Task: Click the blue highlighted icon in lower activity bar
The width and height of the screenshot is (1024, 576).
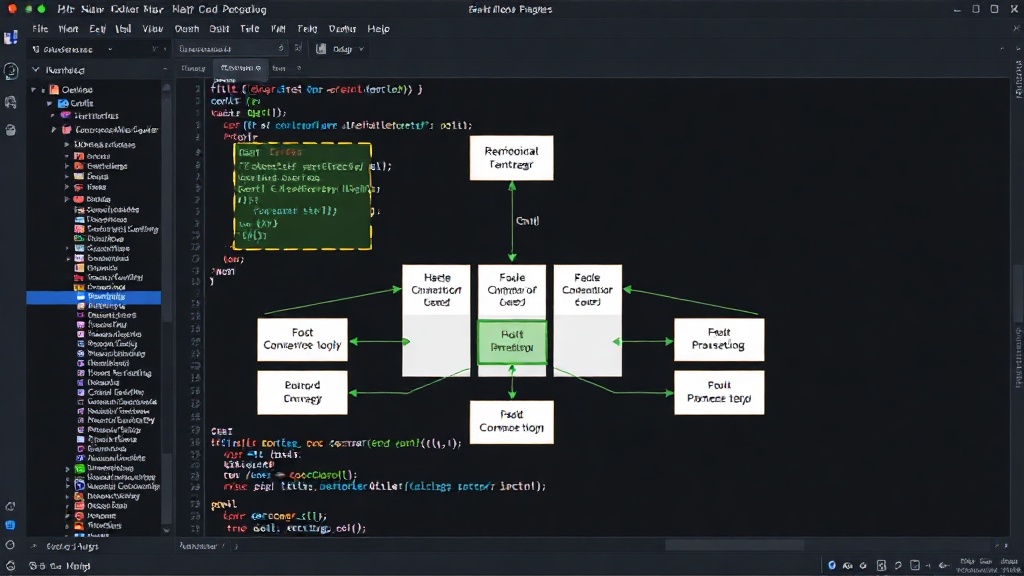Action: point(10,525)
